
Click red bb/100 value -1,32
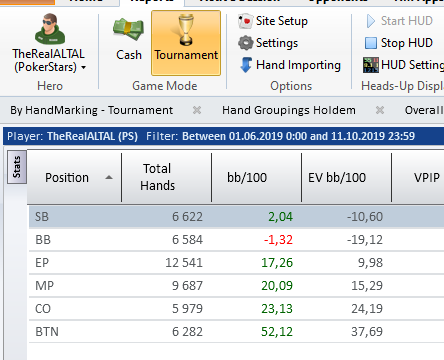point(278,240)
